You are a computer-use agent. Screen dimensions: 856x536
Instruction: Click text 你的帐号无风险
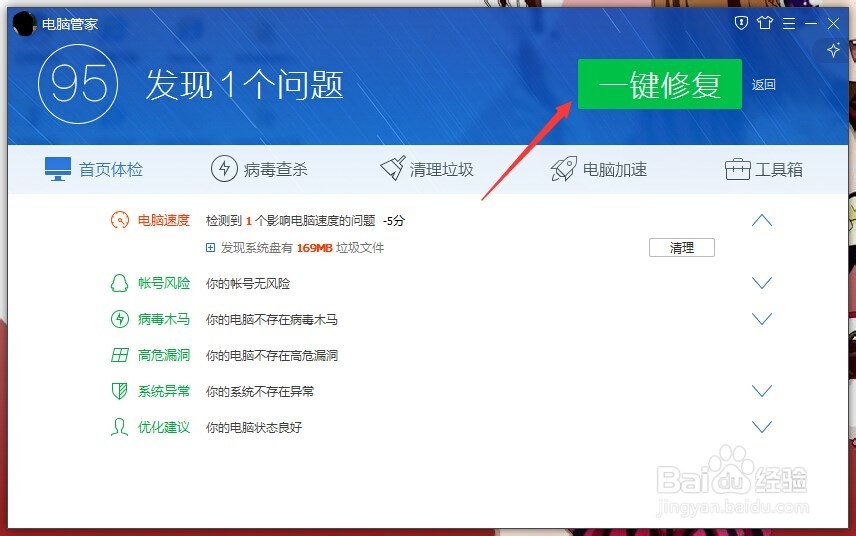(248, 283)
